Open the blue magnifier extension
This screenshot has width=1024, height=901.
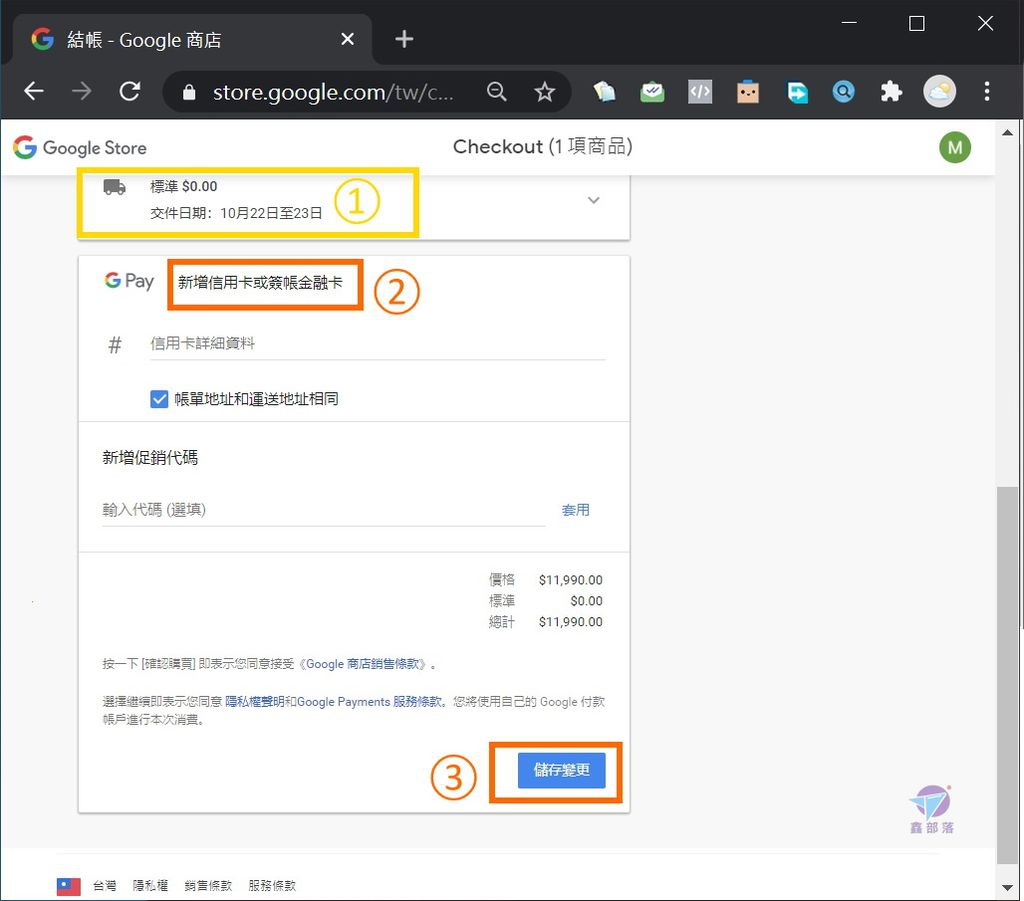click(843, 92)
